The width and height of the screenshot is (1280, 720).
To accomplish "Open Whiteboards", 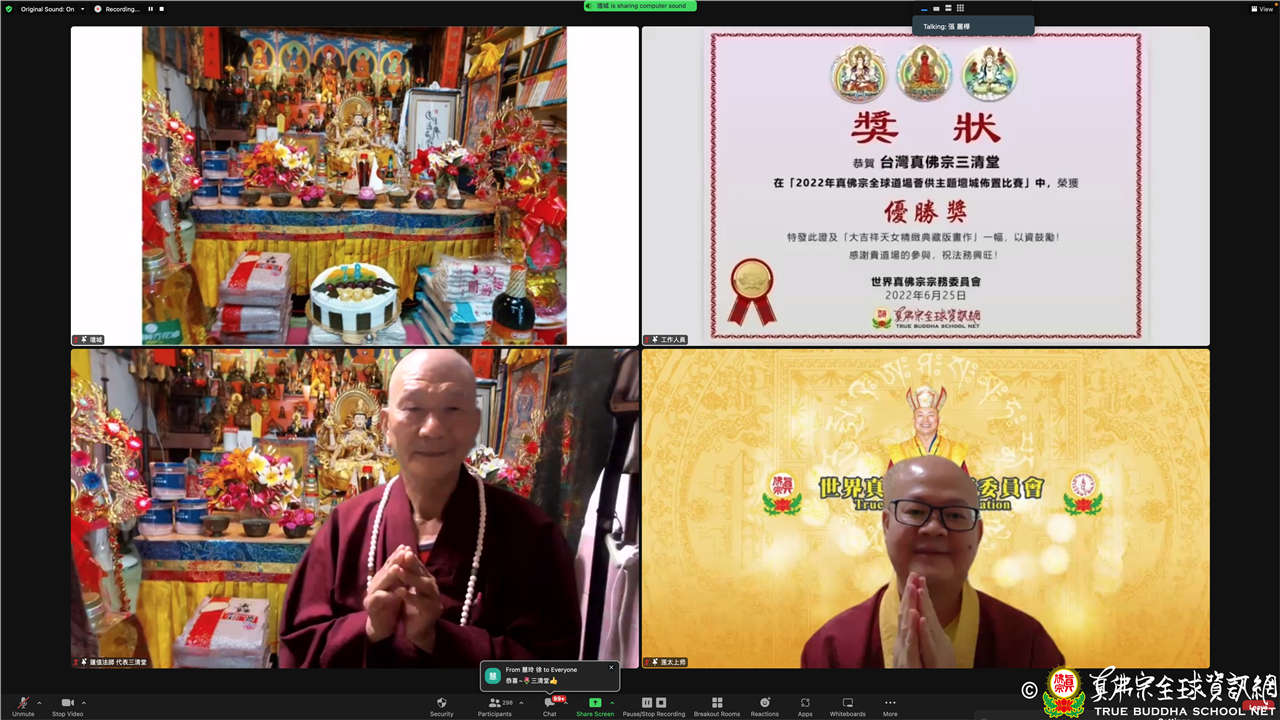I will click(847, 705).
